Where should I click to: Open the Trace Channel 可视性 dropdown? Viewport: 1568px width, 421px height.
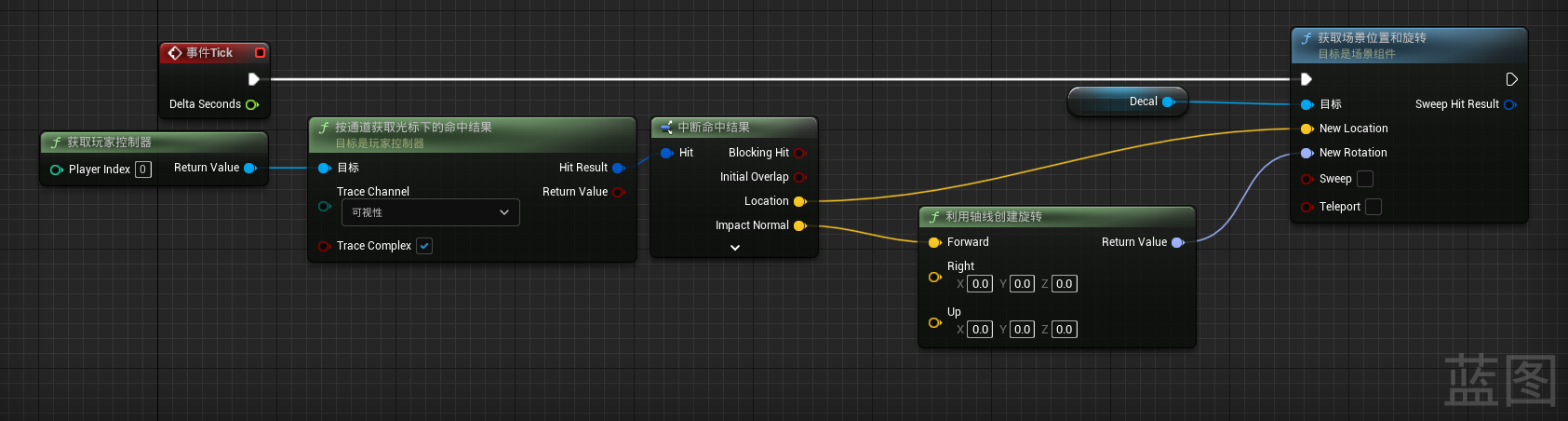430,212
